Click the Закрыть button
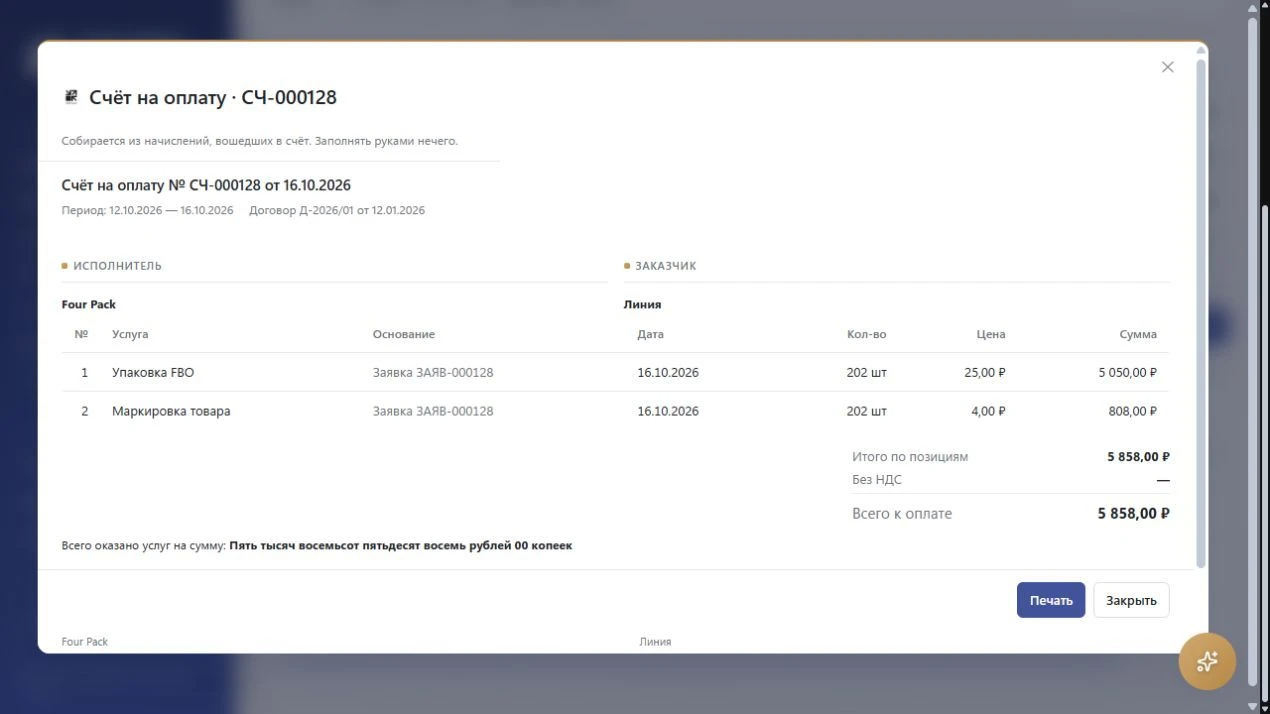 [x=1131, y=600]
